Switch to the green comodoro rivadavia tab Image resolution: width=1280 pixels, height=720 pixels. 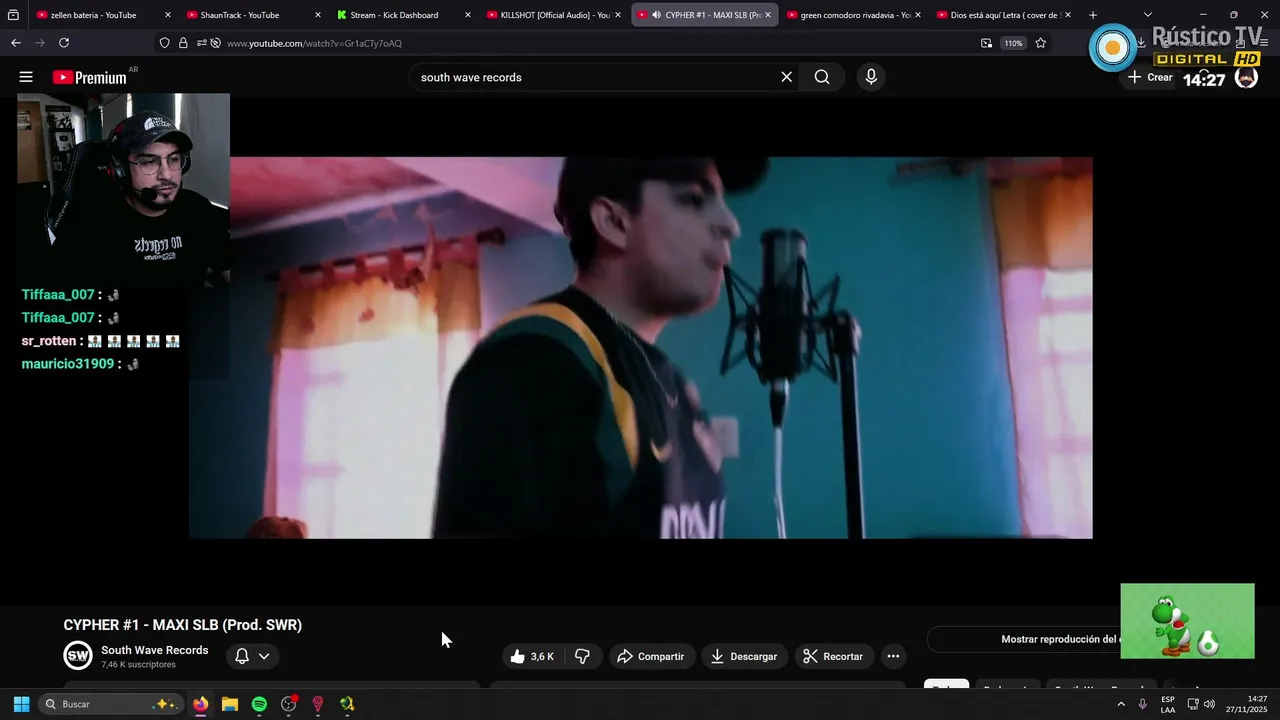click(855, 15)
